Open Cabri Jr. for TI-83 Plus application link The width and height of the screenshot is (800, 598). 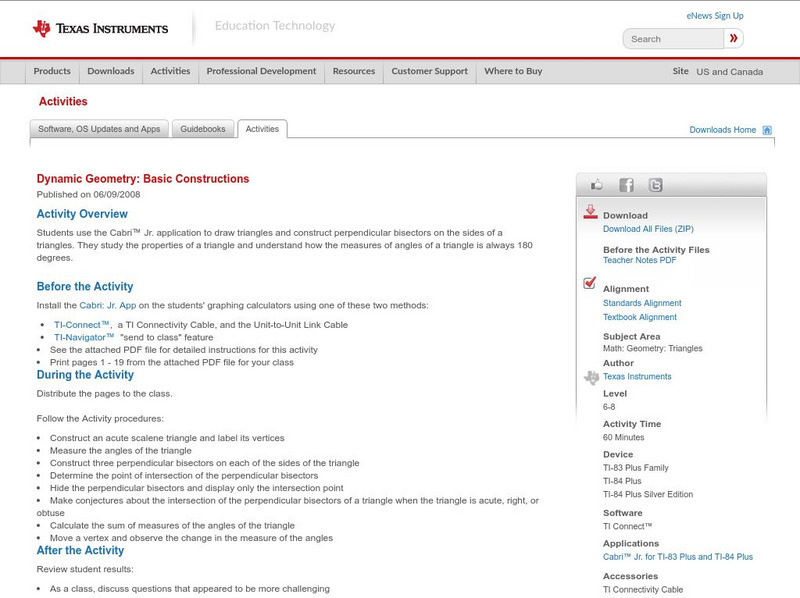coord(678,557)
